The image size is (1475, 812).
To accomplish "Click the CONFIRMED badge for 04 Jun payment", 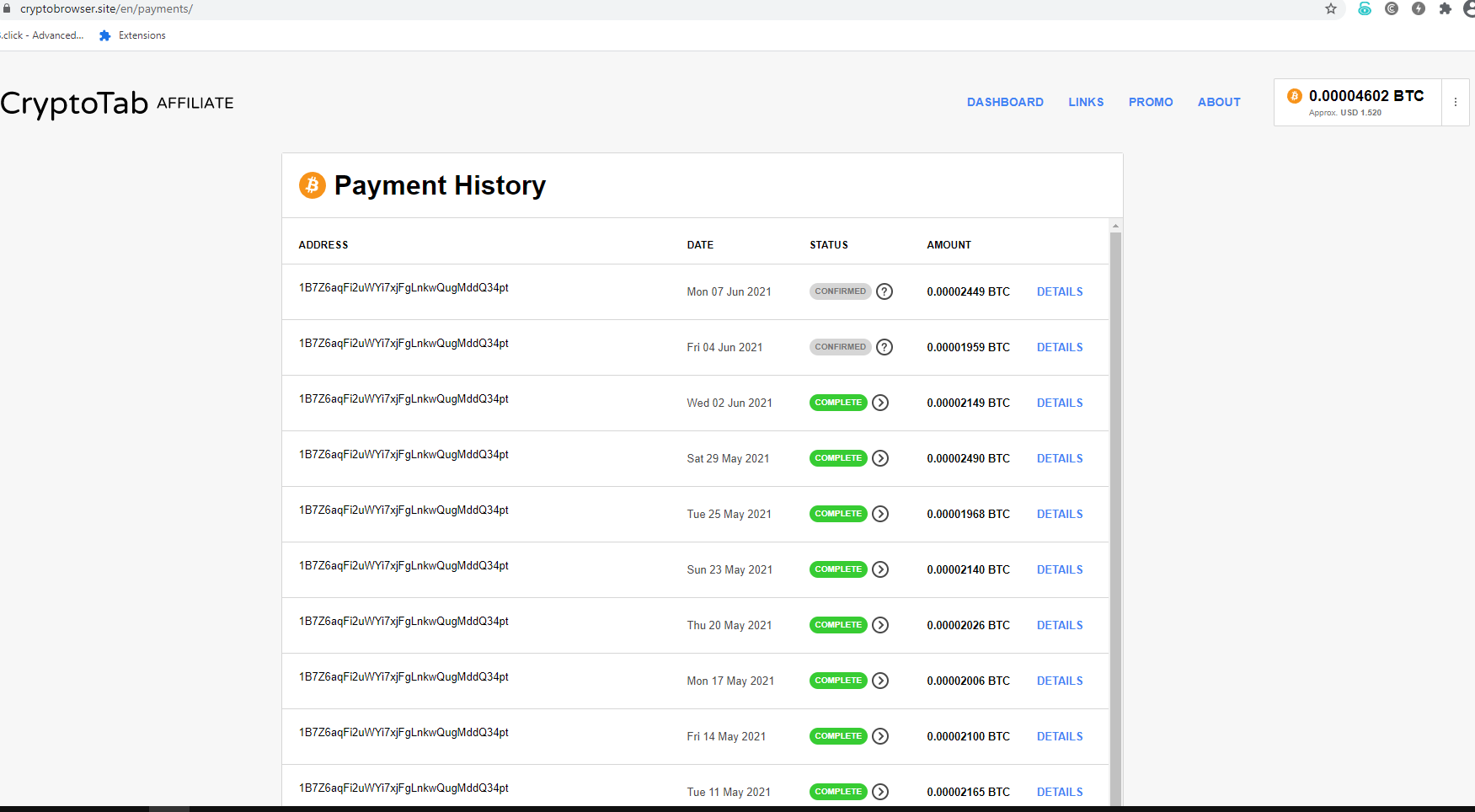I will [x=840, y=347].
